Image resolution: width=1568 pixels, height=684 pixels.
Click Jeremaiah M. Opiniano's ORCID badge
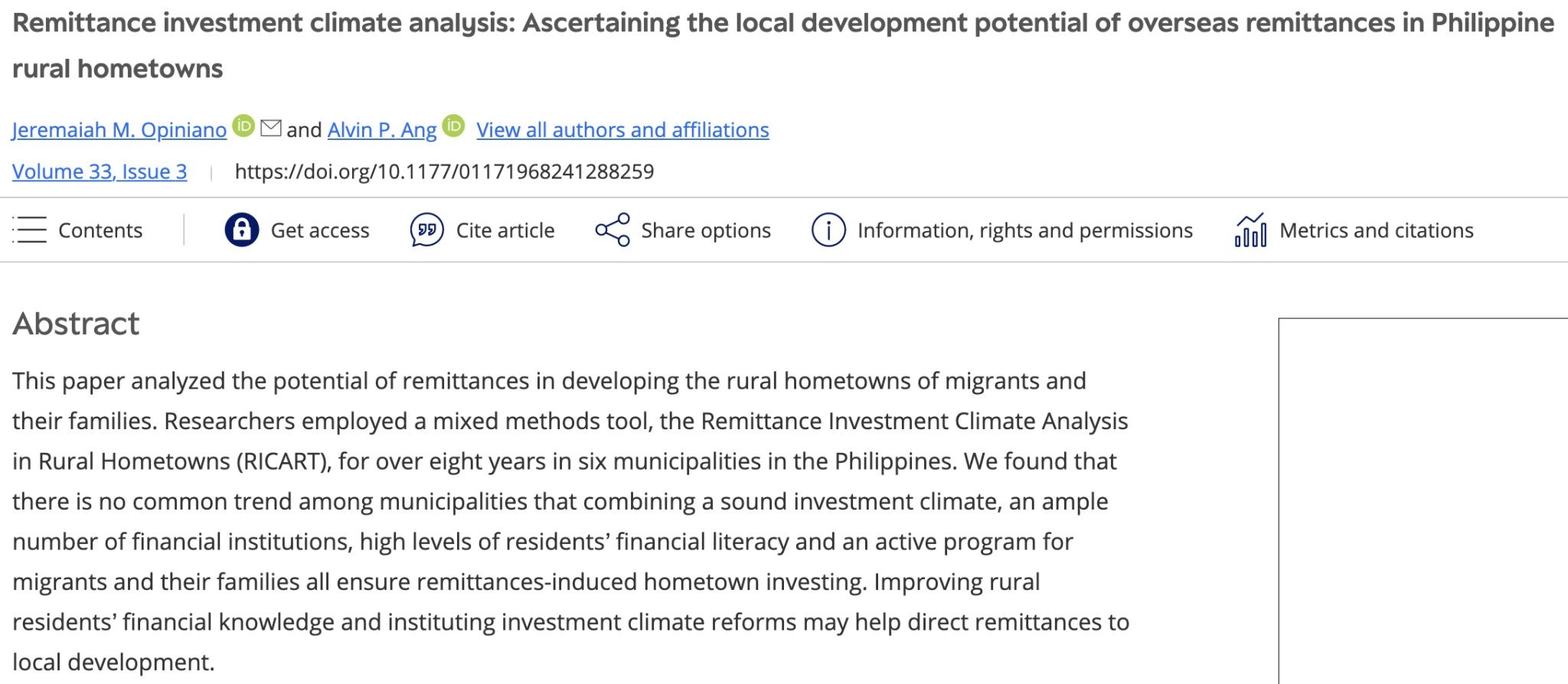[x=243, y=125]
